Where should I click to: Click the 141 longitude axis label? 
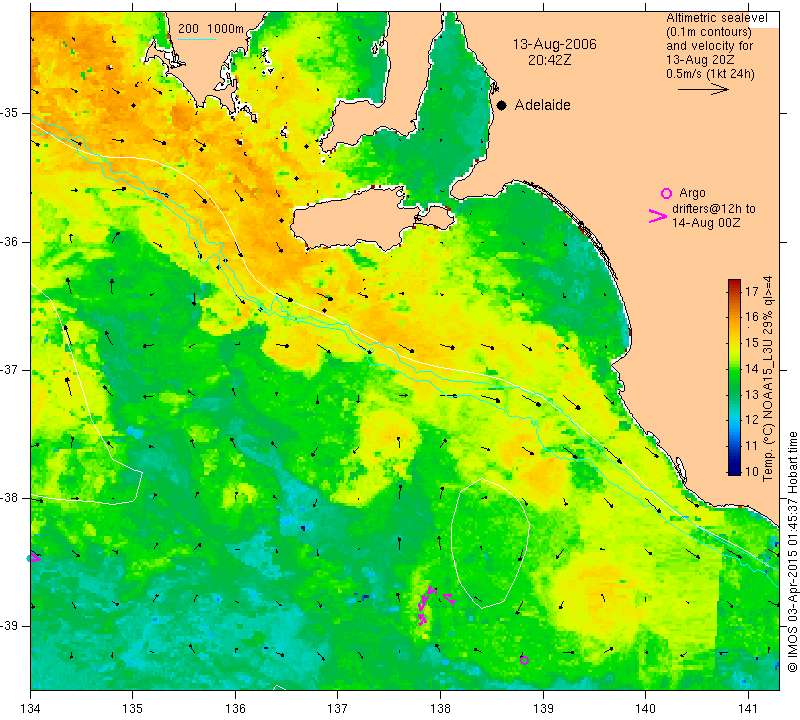pyautogui.click(x=748, y=709)
